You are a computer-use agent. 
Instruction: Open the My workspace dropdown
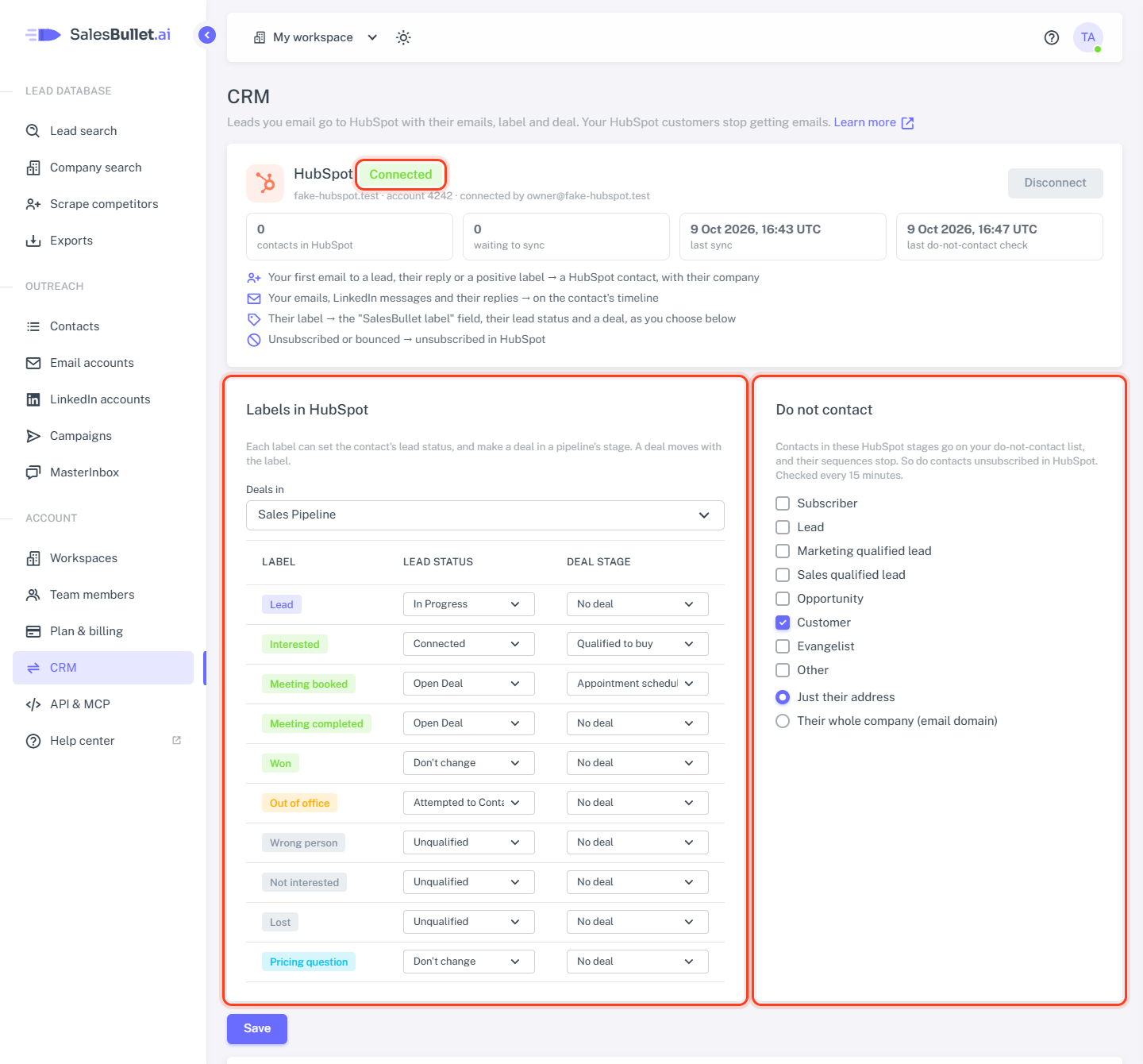pyautogui.click(x=315, y=37)
